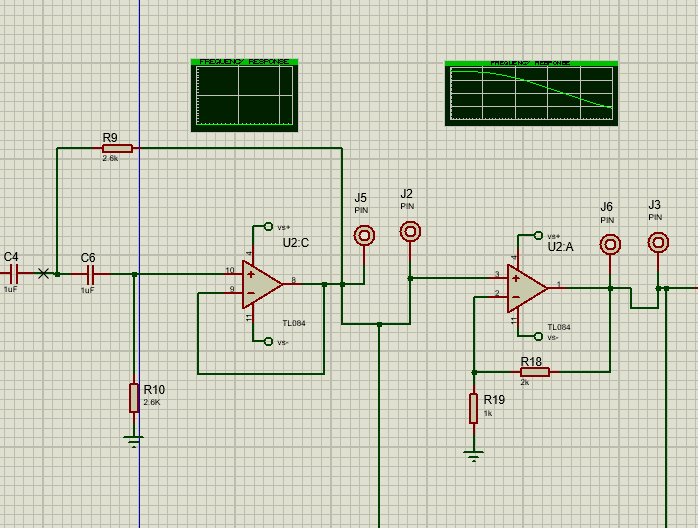
Task: Click pin 10 non-inverting input of U2:C
Action: (233, 274)
